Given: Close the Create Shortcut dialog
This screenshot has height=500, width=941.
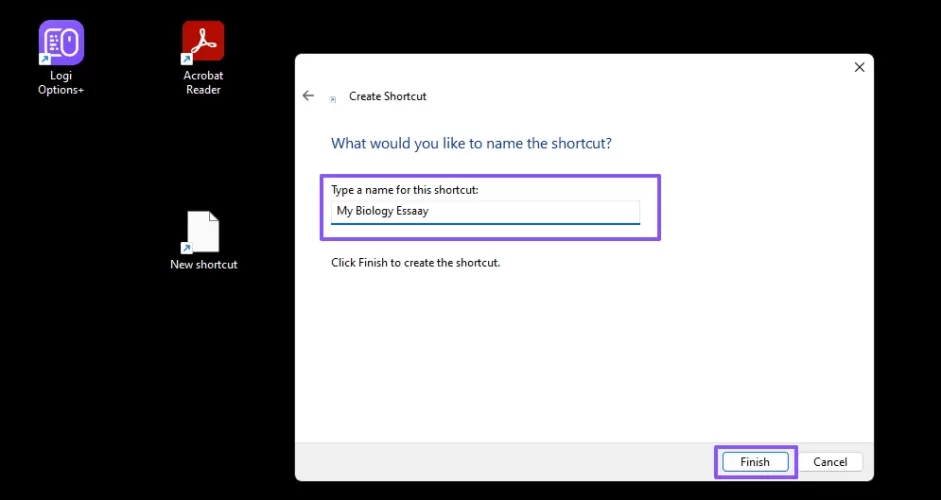Looking at the screenshot, I should [x=859, y=67].
